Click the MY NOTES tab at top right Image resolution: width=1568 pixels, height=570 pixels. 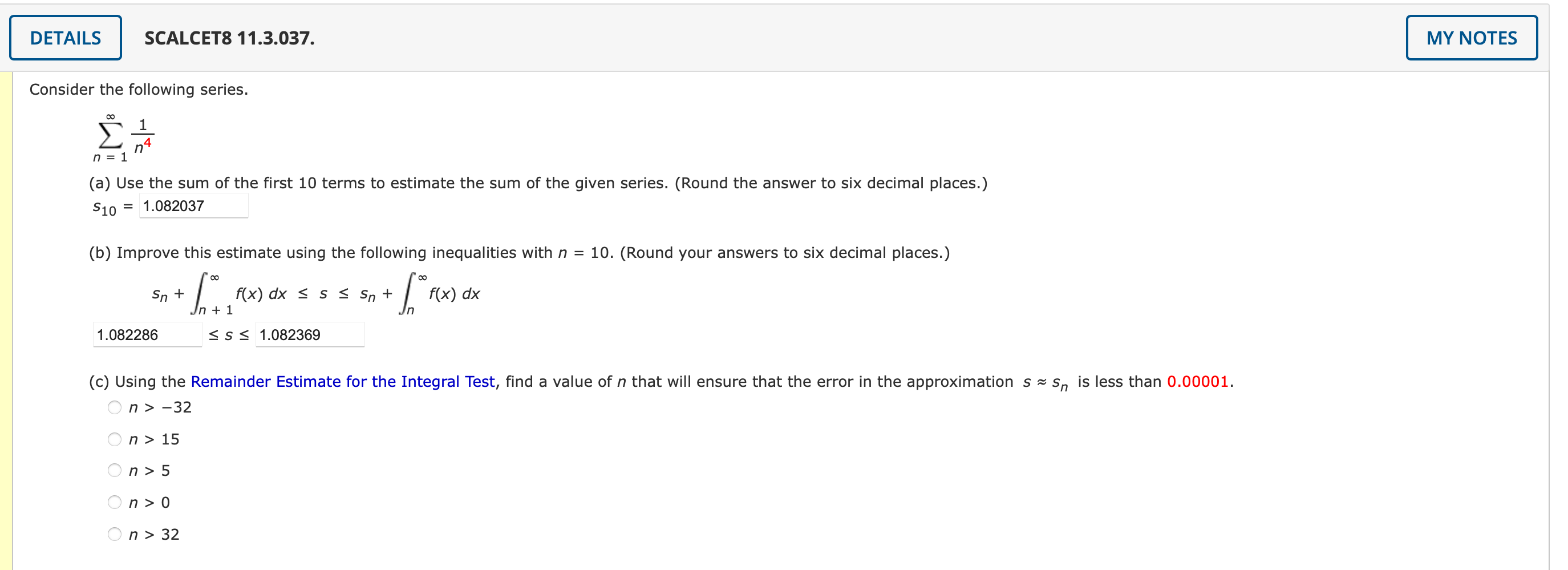point(1472,38)
